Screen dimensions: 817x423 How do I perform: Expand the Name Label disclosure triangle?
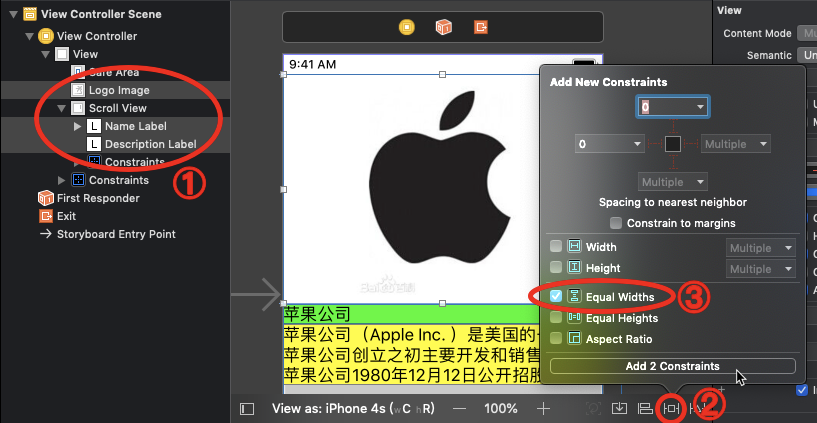tap(78, 126)
